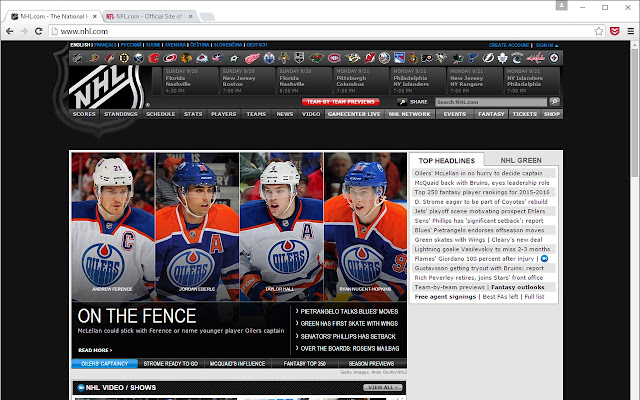The image size is (640, 400).
Task: Open the Colorado Avalanche logo
Action: click(202, 58)
